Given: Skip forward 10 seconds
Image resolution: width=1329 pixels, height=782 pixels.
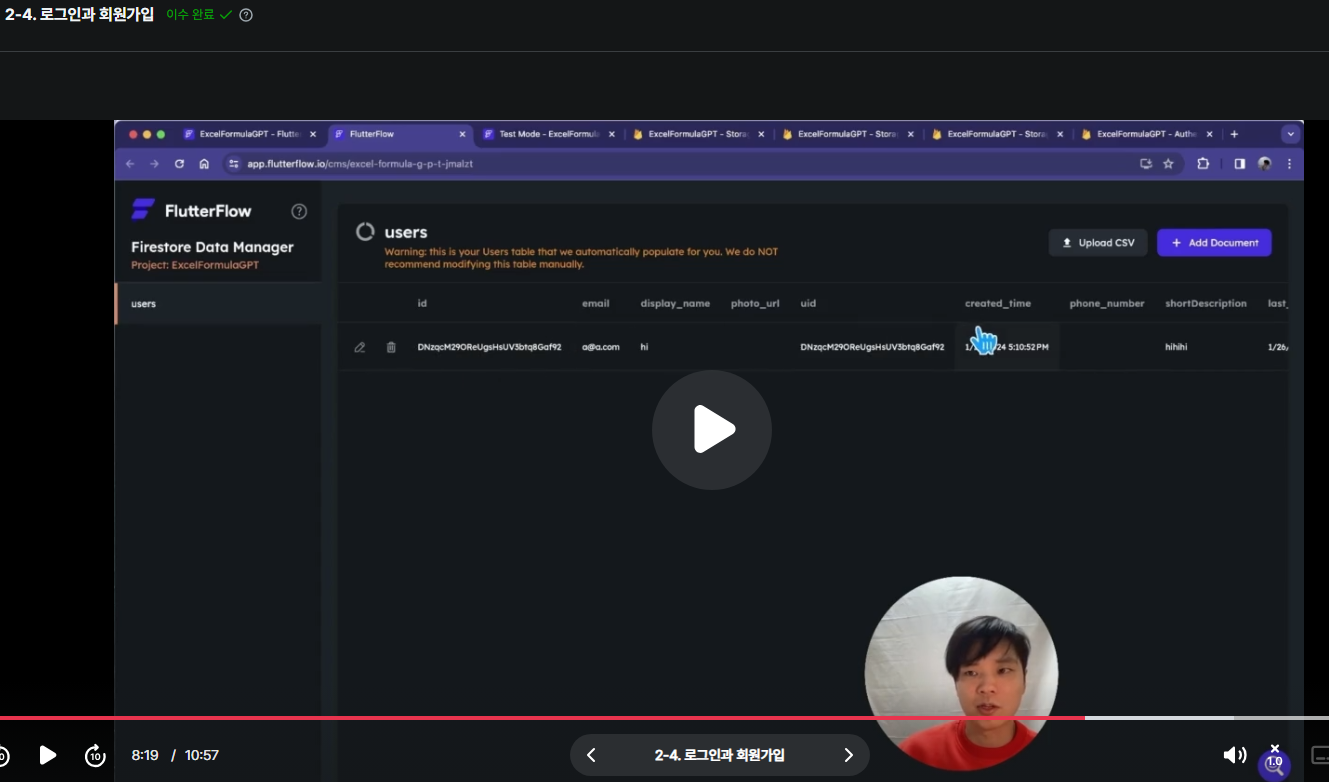Looking at the screenshot, I should [95, 755].
